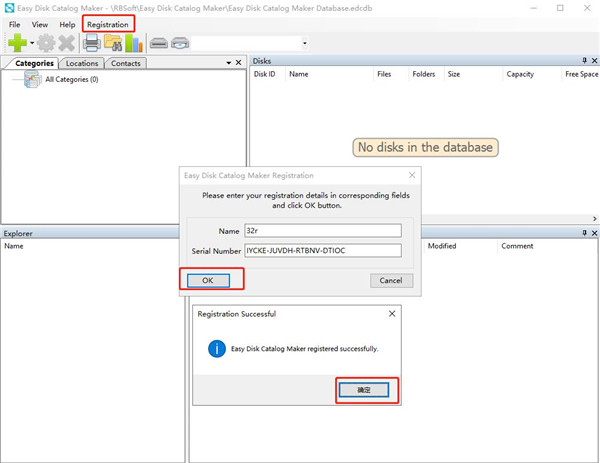
Task: Click the Name input field in Registration dialog
Action: click(323, 231)
